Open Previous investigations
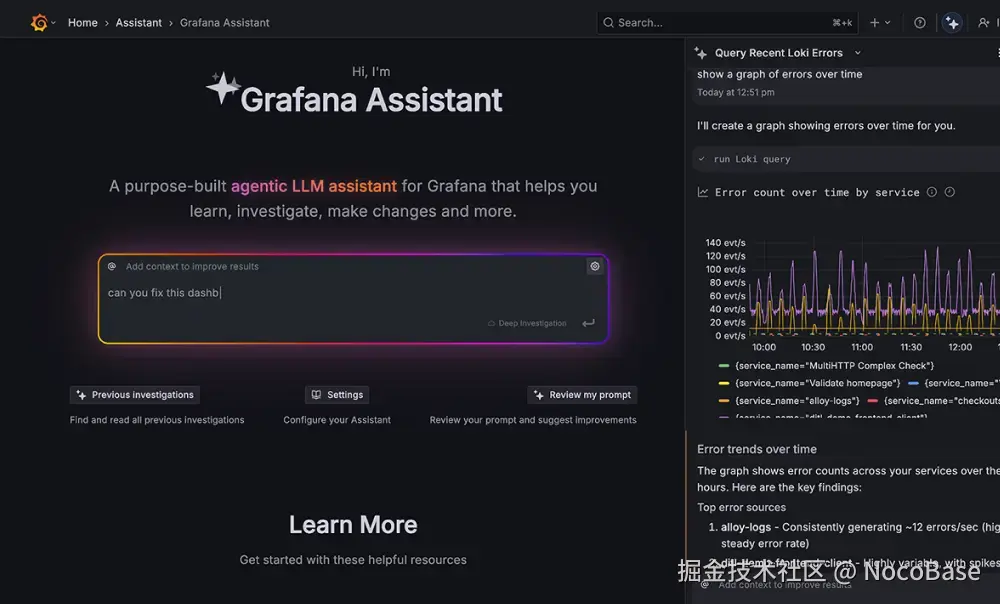Viewport: 1000px width, 604px height. coord(134,394)
